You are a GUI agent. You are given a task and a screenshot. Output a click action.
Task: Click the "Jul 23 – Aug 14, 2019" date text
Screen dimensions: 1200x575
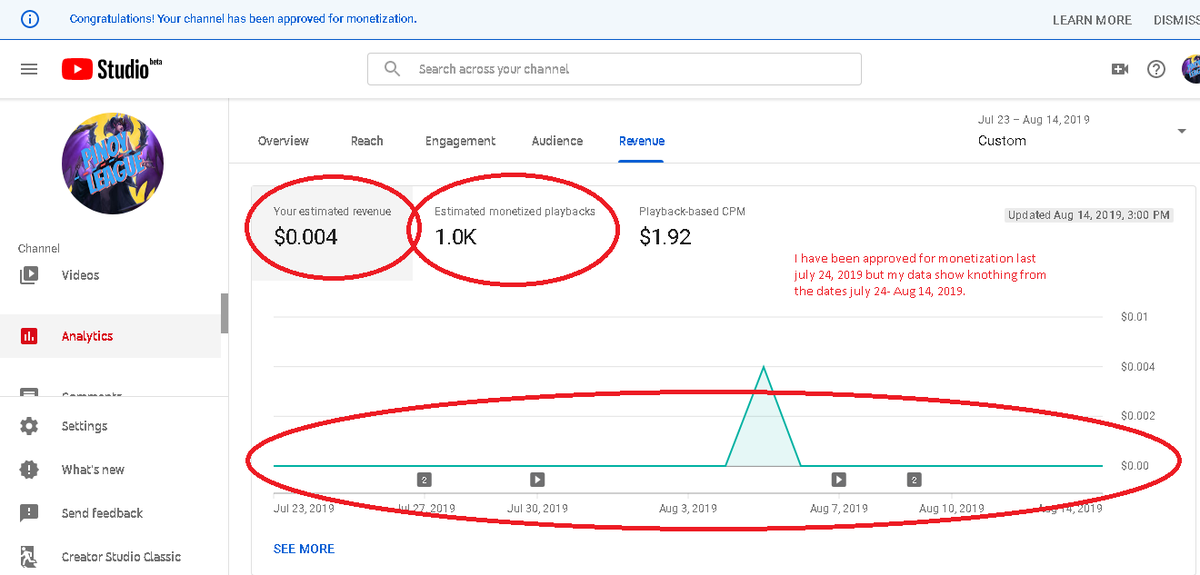pos(1034,120)
